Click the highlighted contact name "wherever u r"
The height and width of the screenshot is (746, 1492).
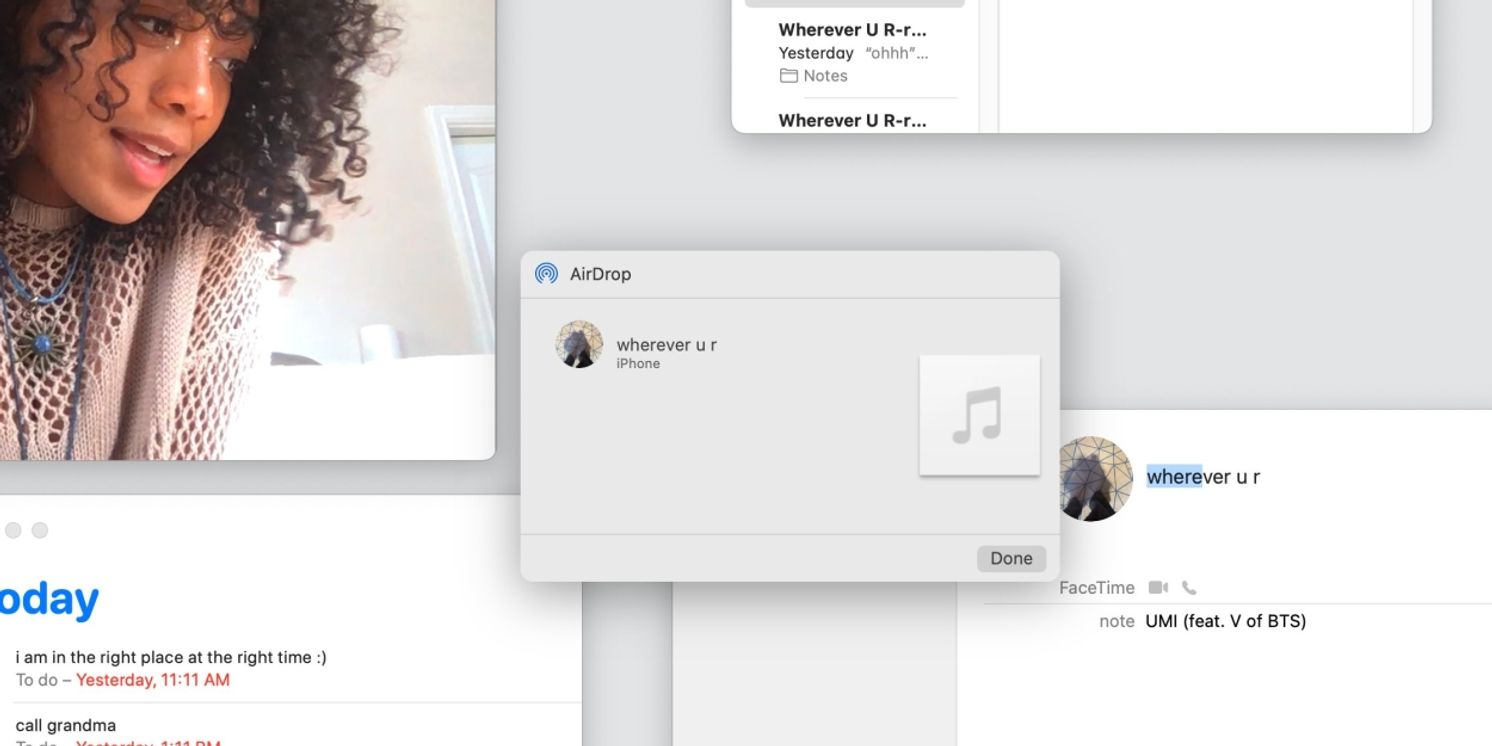pyautogui.click(x=1202, y=477)
